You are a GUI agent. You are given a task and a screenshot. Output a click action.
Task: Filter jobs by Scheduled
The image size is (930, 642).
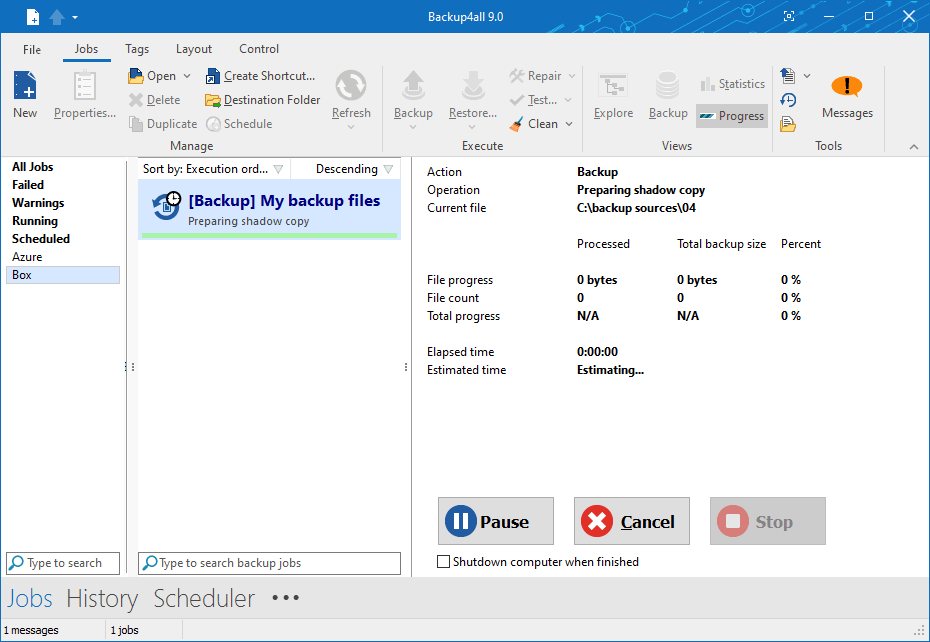[41, 239]
